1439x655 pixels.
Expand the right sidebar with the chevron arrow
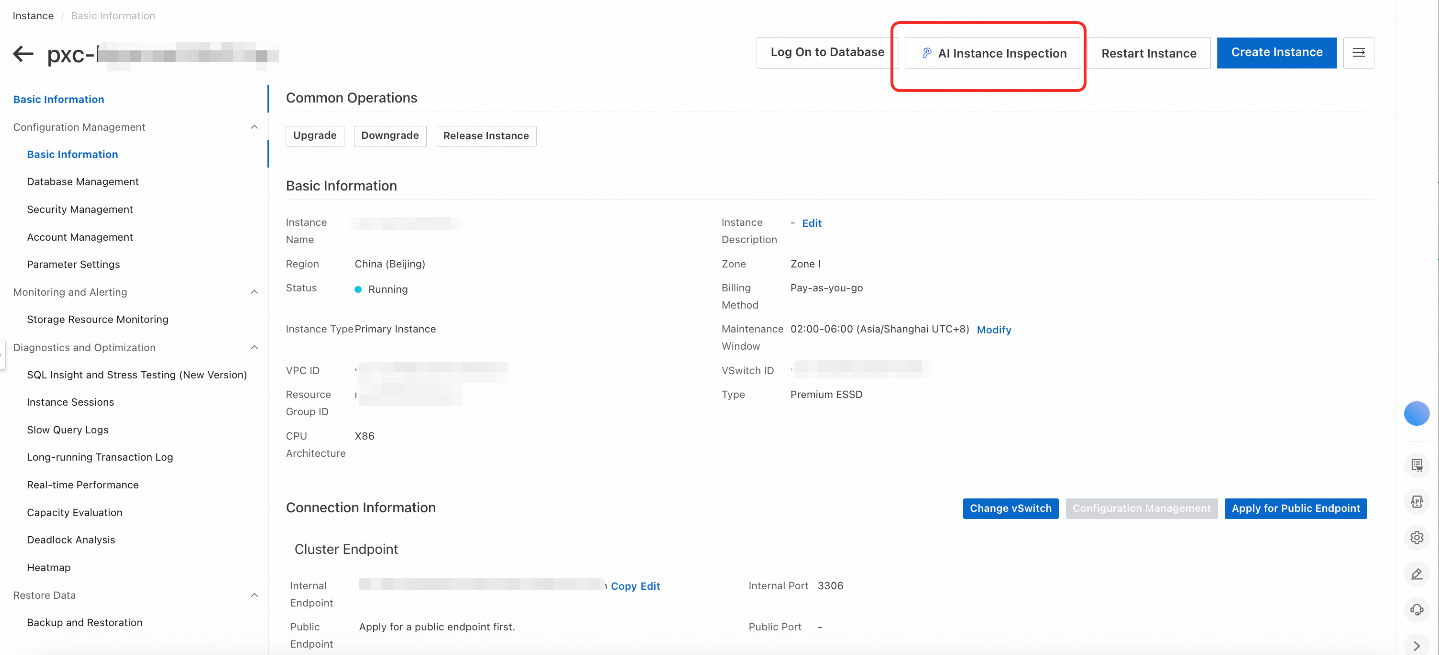[1417, 646]
